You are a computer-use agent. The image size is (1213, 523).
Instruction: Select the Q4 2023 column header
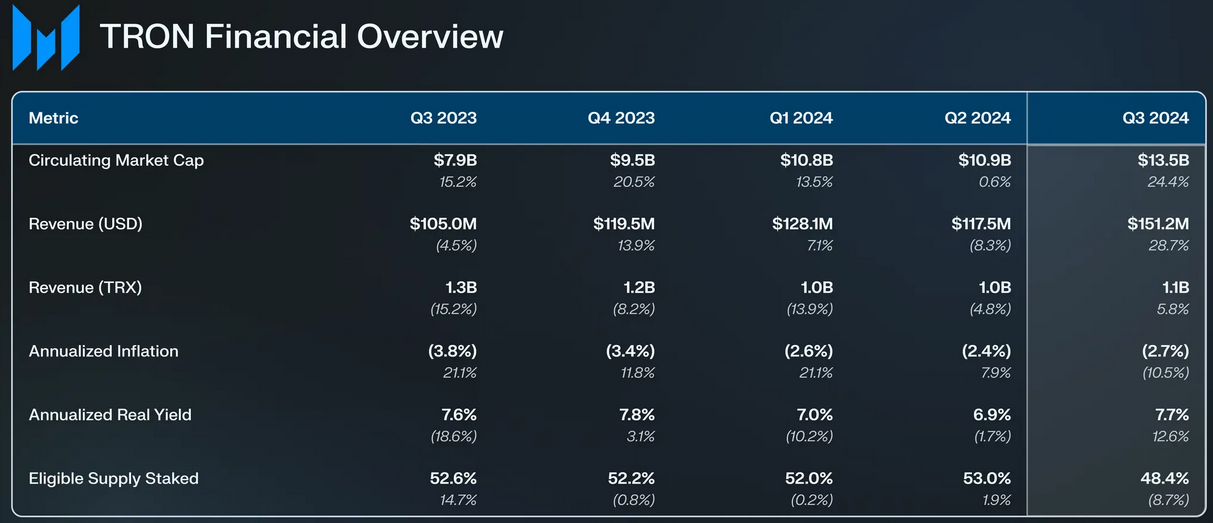pos(621,118)
